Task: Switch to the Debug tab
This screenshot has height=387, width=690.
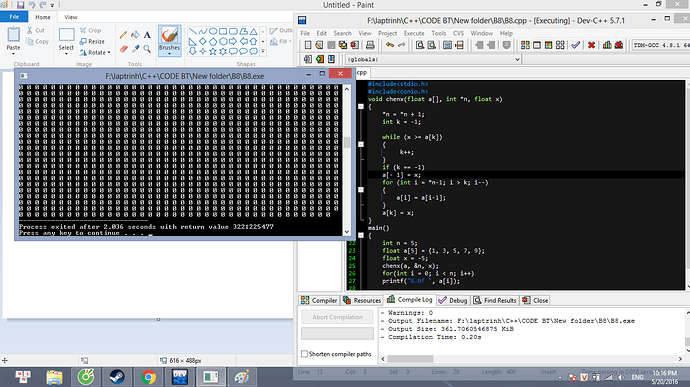Action: point(453,300)
